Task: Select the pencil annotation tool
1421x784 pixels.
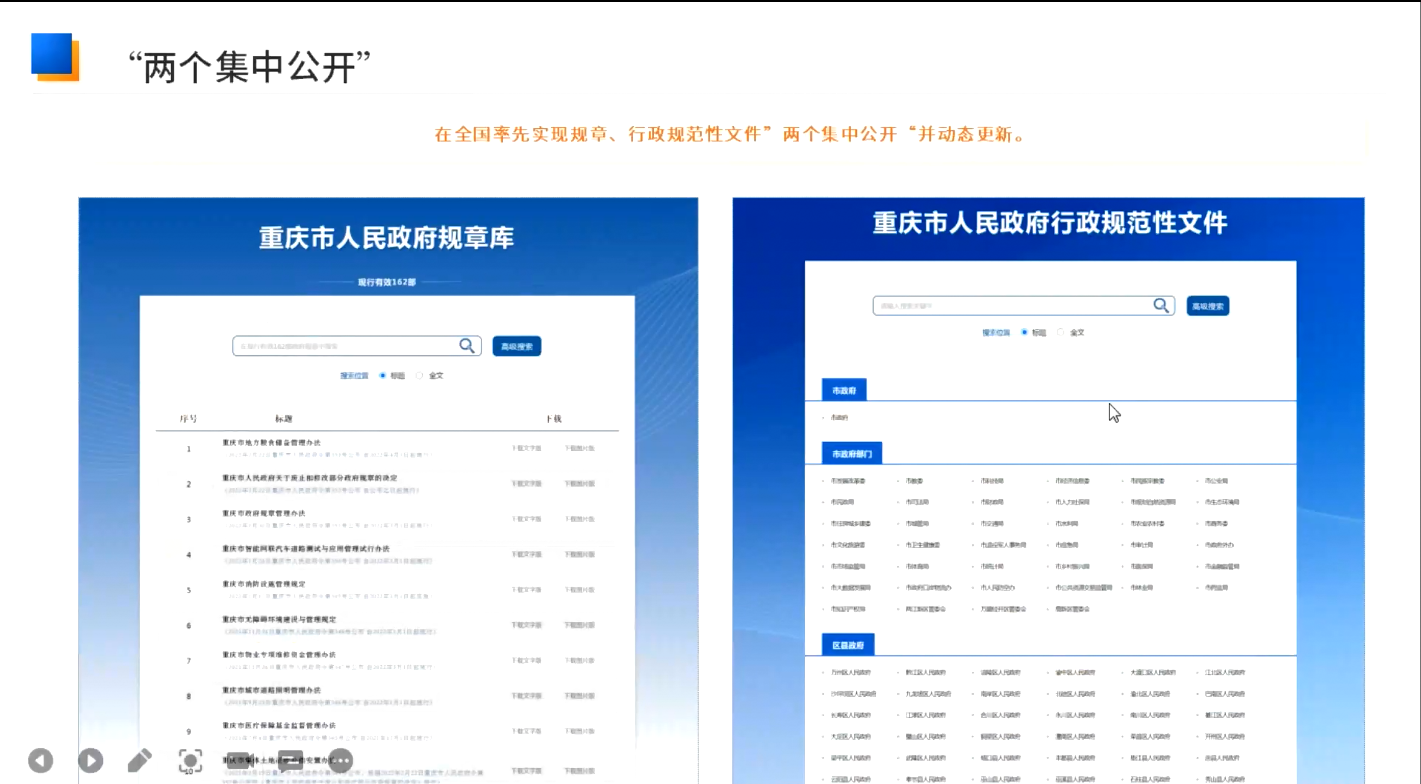Action: [140, 760]
